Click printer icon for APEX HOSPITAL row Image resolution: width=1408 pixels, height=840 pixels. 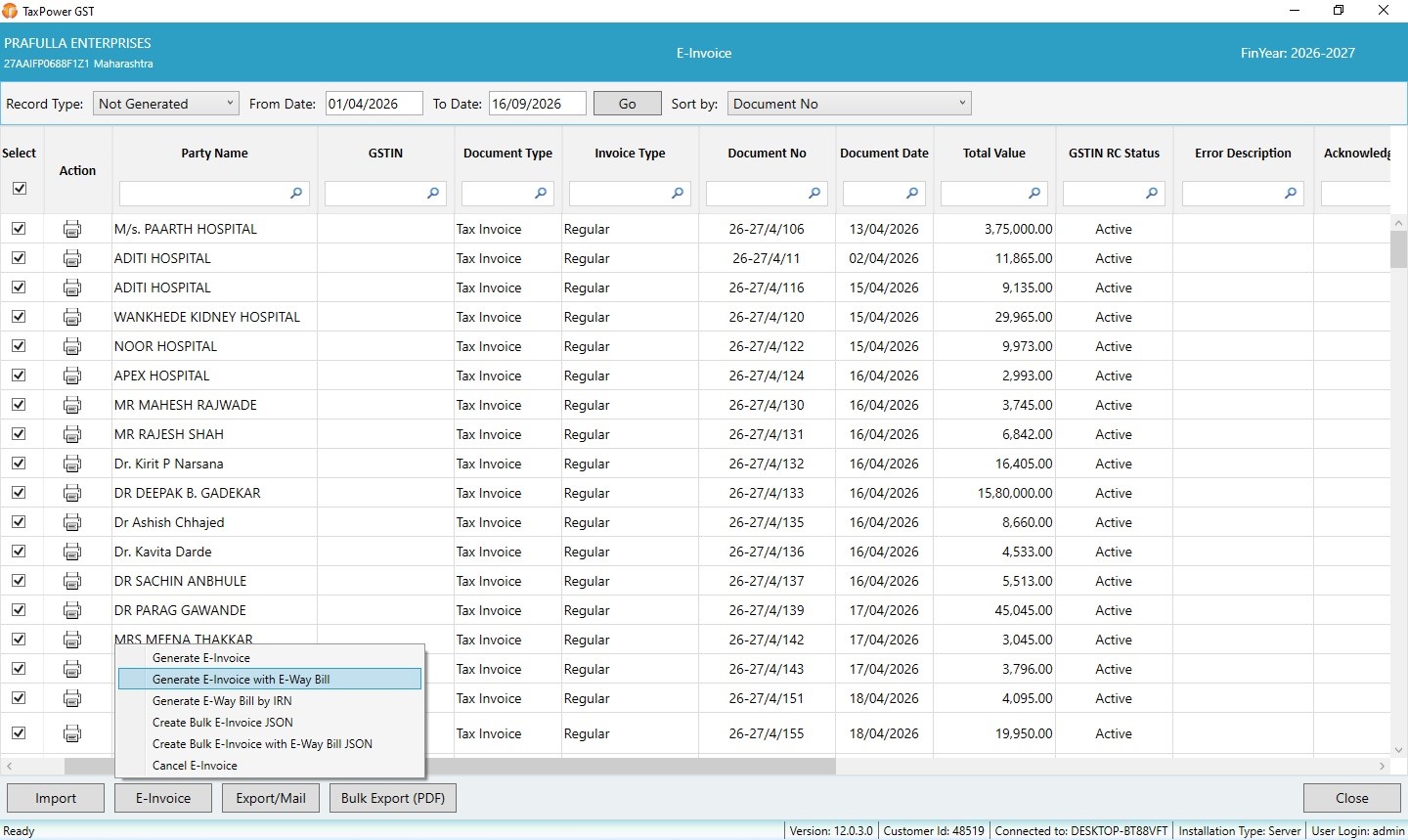click(x=72, y=376)
